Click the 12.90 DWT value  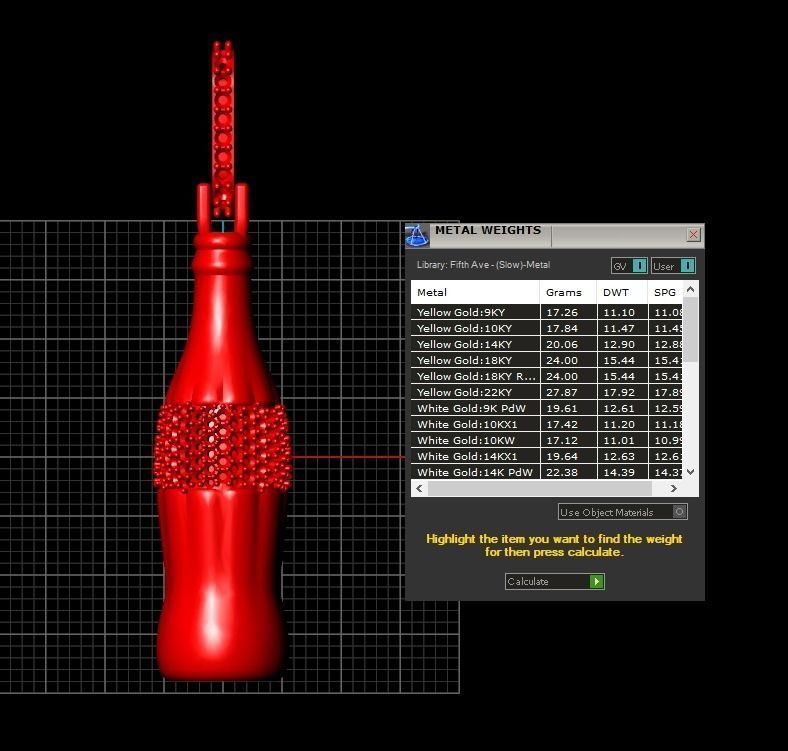pyautogui.click(x=619, y=344)
